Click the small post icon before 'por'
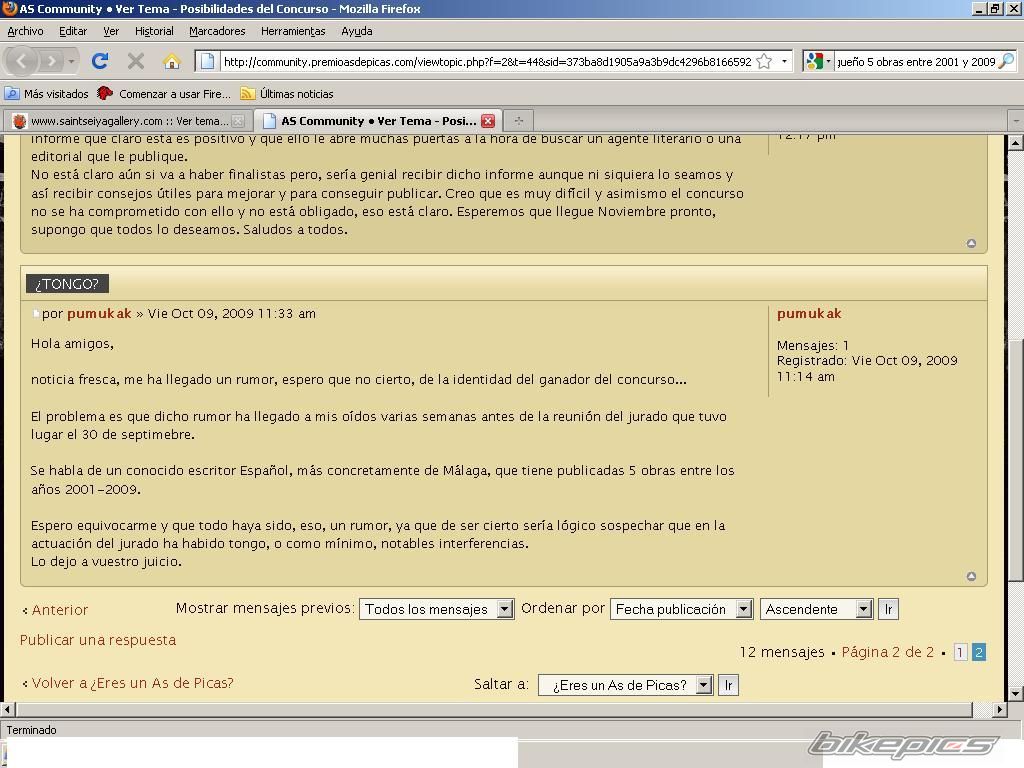 (x=36, y=314)
